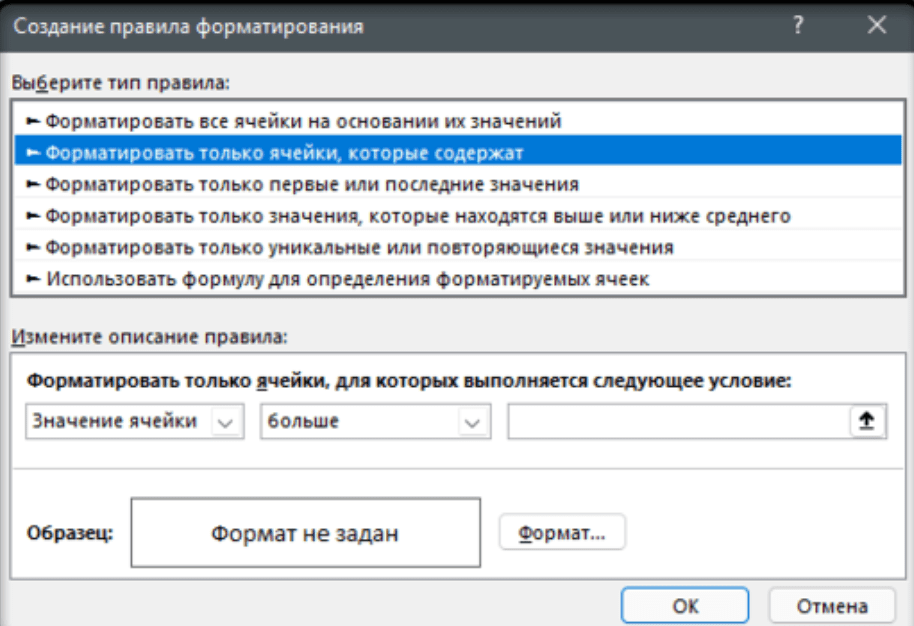
Task: Choose "Использовать формулу для определения форматируемых ячеек"
Action: (347, 279)
